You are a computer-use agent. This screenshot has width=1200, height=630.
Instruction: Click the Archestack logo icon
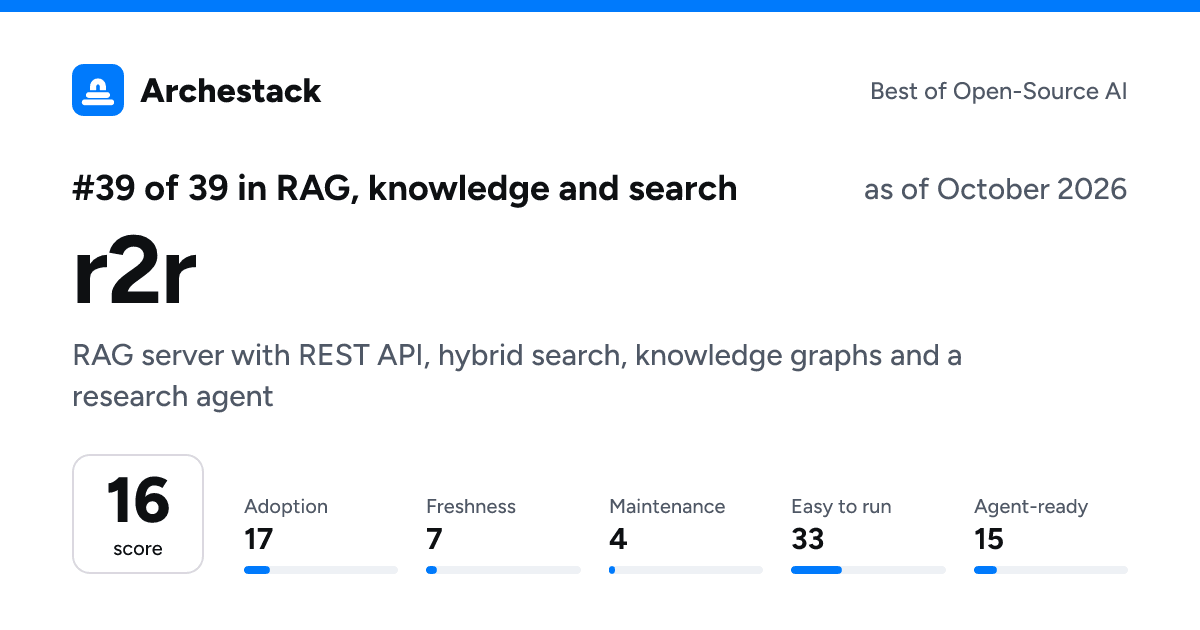pyautogui.click(x=98, y=90)
